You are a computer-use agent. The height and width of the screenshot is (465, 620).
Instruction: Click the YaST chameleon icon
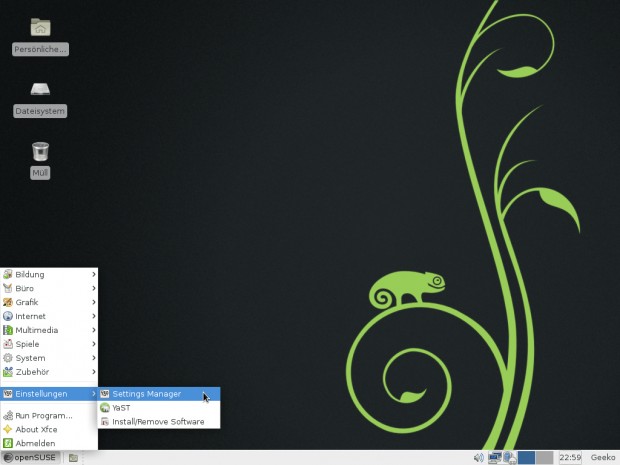click(104, 408)
